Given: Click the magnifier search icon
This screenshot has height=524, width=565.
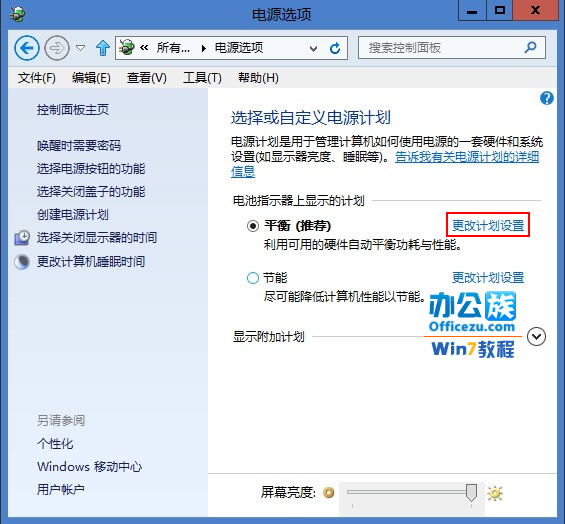Looking at the screenshot, I should tap(530, 47).
